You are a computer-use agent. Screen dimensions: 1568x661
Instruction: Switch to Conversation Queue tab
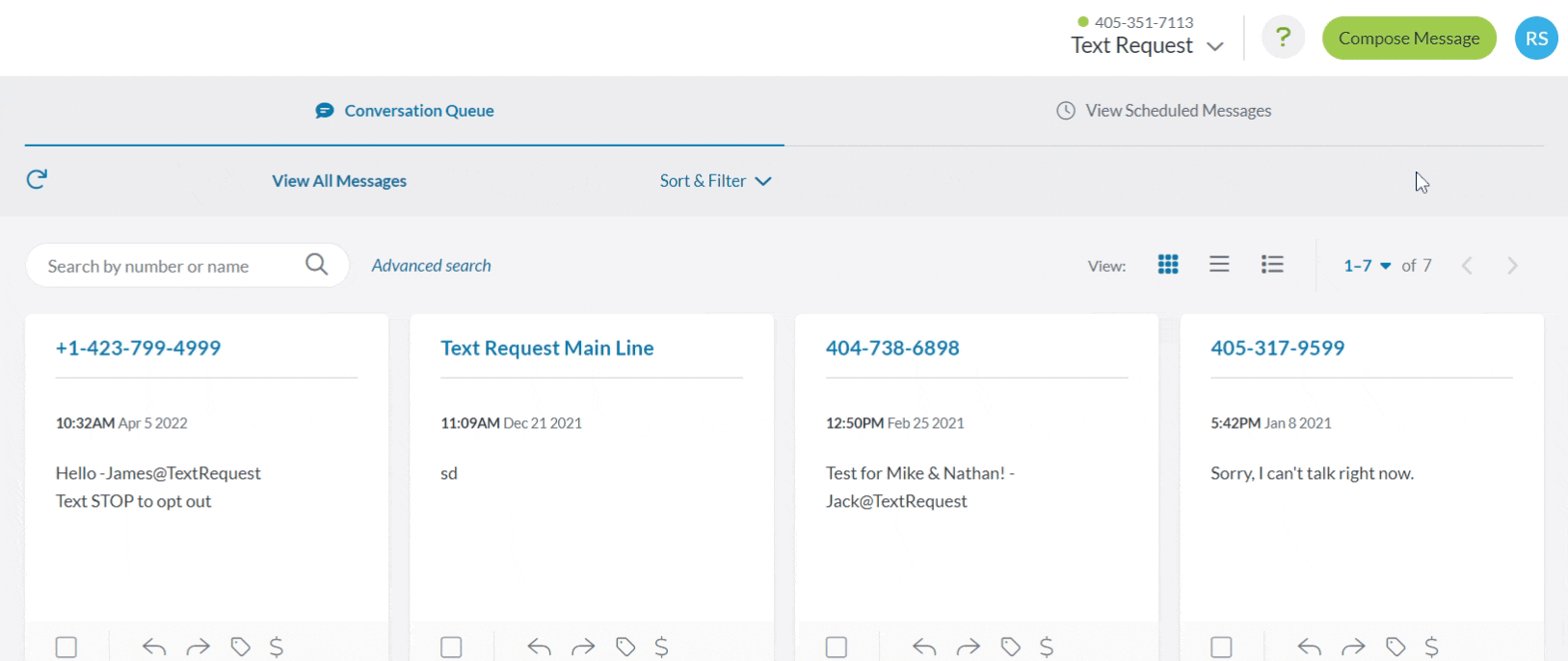pyautogui.click(x=405, y=111)
